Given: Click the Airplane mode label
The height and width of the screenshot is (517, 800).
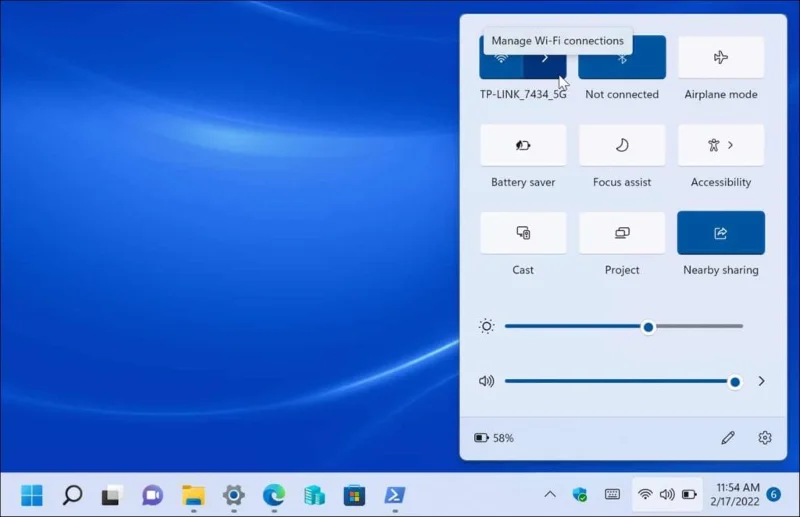Looking at the screenshot, I should click(x=721, y=94).
